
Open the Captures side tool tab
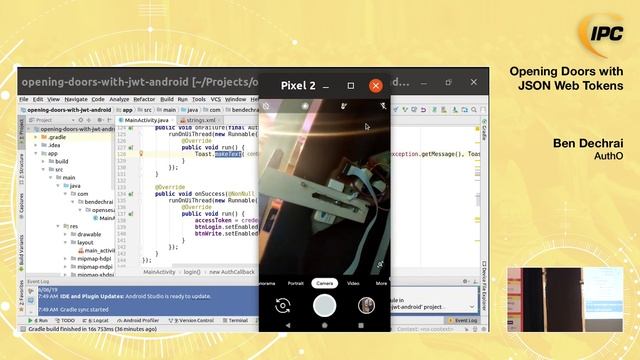click(x=22, y=206)
